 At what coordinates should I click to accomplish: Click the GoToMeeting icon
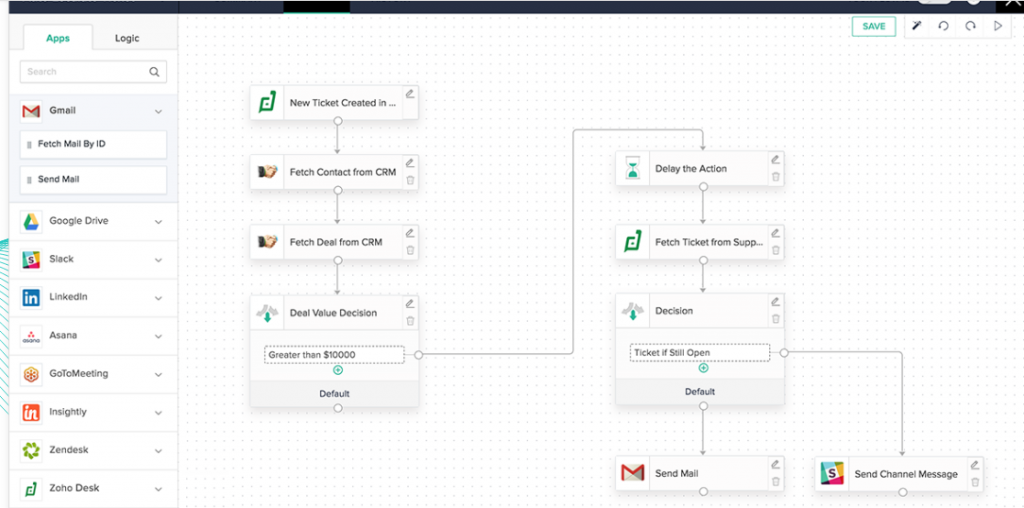click(31, 374)
